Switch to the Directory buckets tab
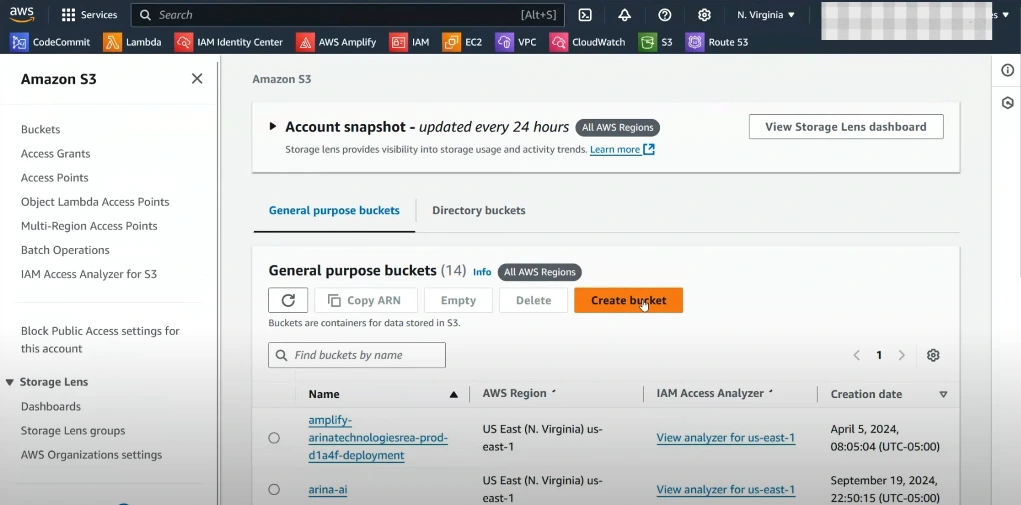Viewport: 1021px width, 505px height. (x=478, y=210)
